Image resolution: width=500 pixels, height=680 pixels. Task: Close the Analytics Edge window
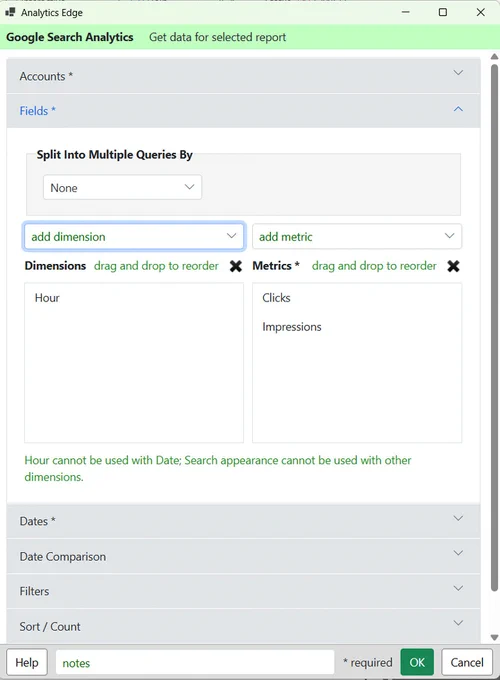[480, 12]
